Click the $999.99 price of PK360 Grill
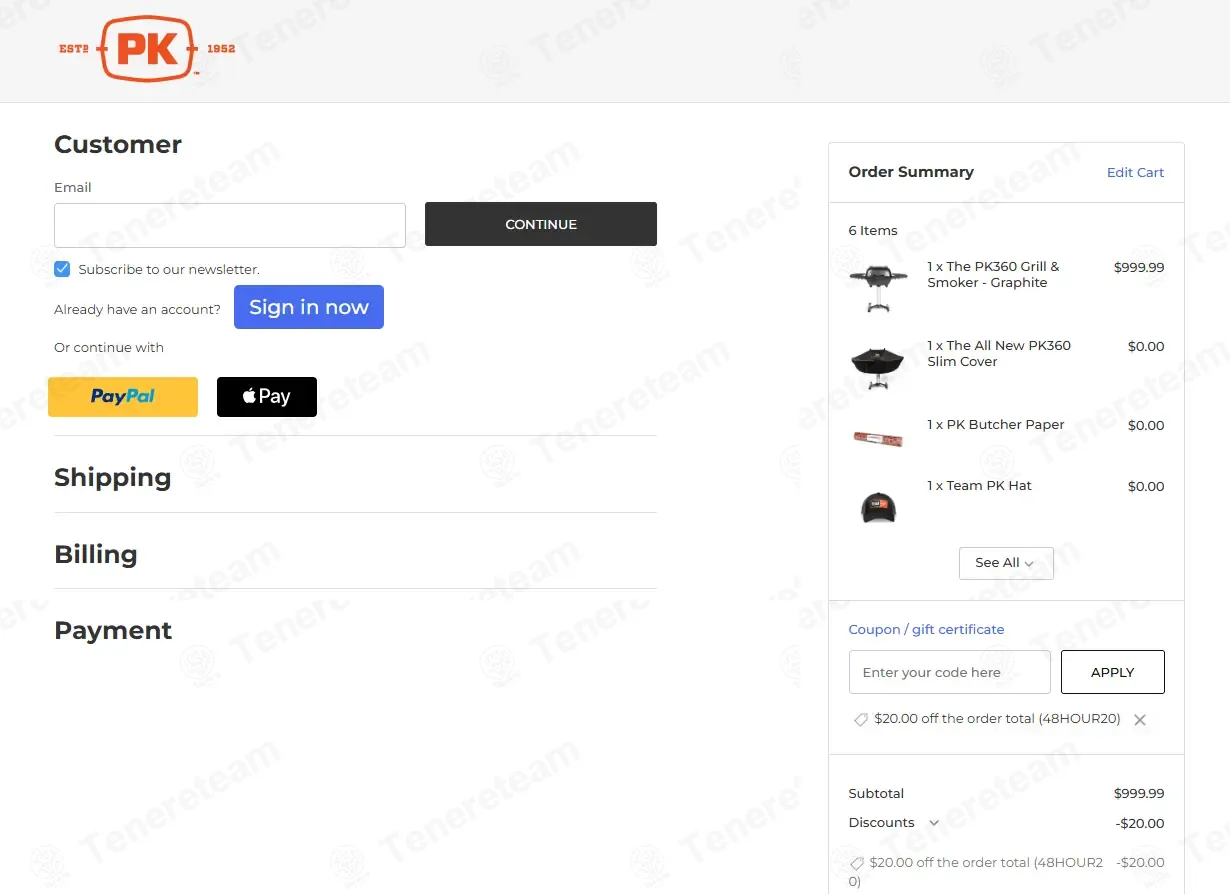Image resolution: width=1230 pixels, height=894 pixels. (1139, 267)
